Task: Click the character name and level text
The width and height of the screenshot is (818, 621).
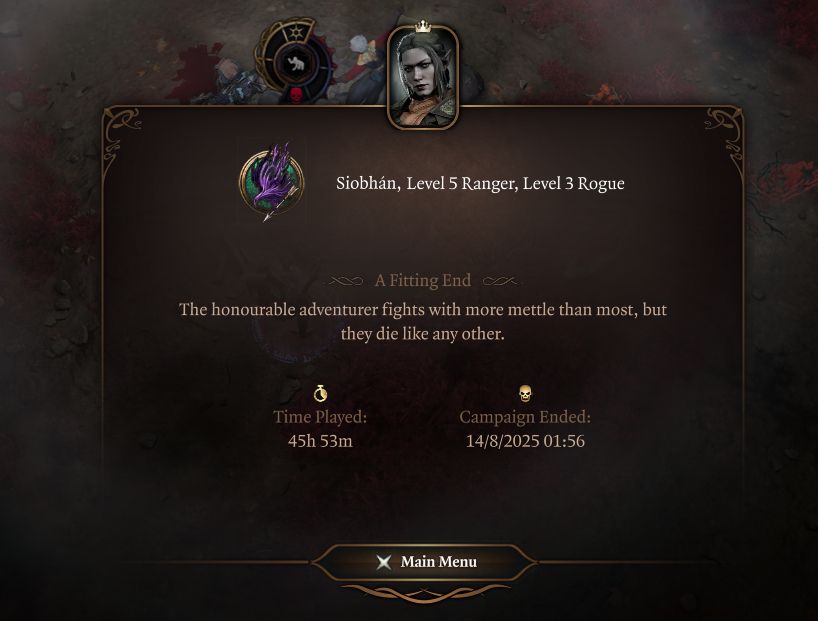Action: click(x=480, y=184)
